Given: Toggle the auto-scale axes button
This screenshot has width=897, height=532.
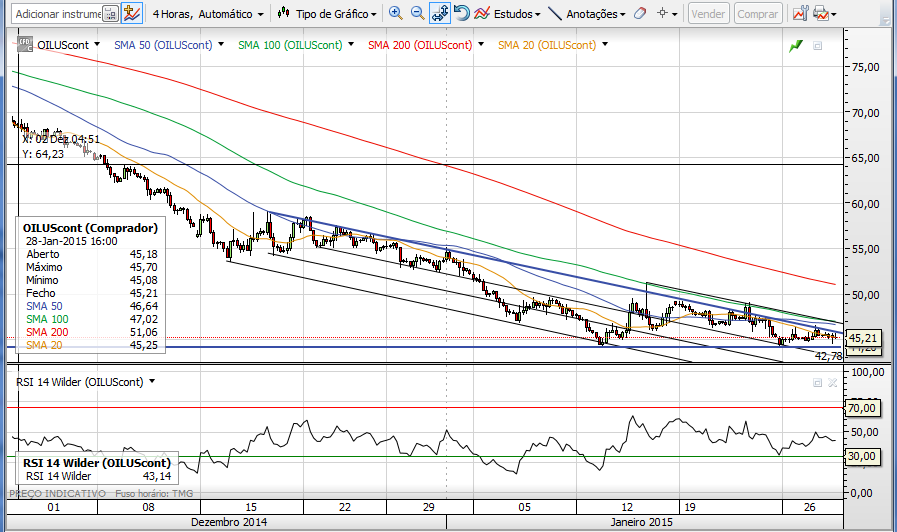Looking at the screenshot, I should (x=439, y=14).
